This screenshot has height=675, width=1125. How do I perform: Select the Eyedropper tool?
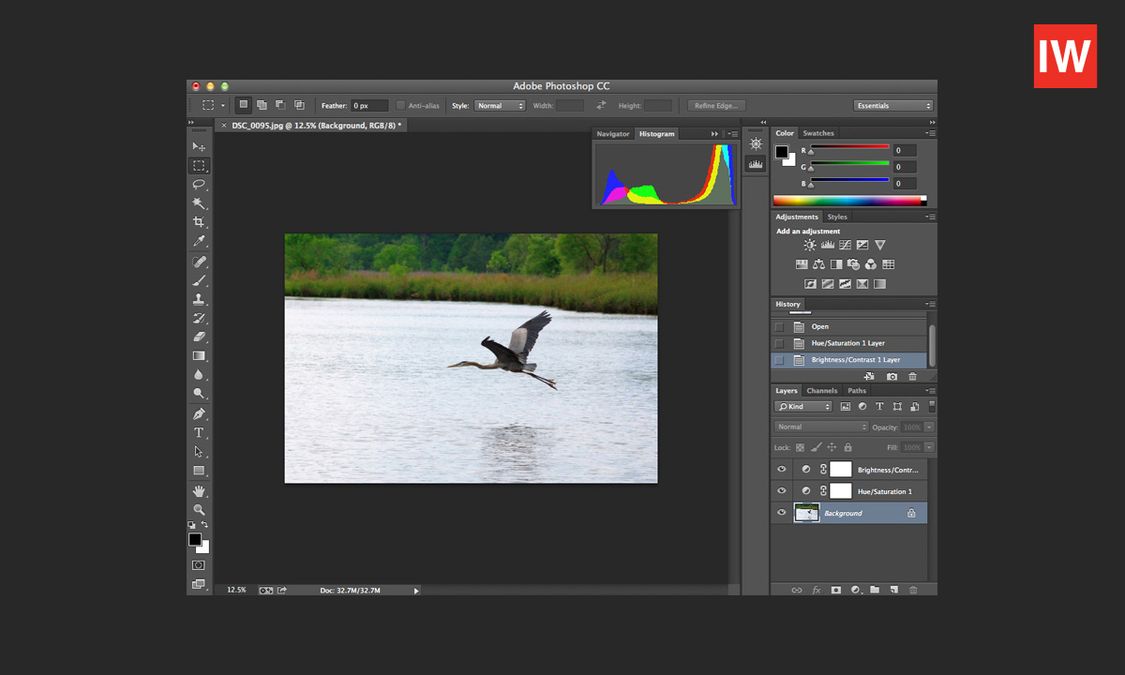[x=199, y=240]
